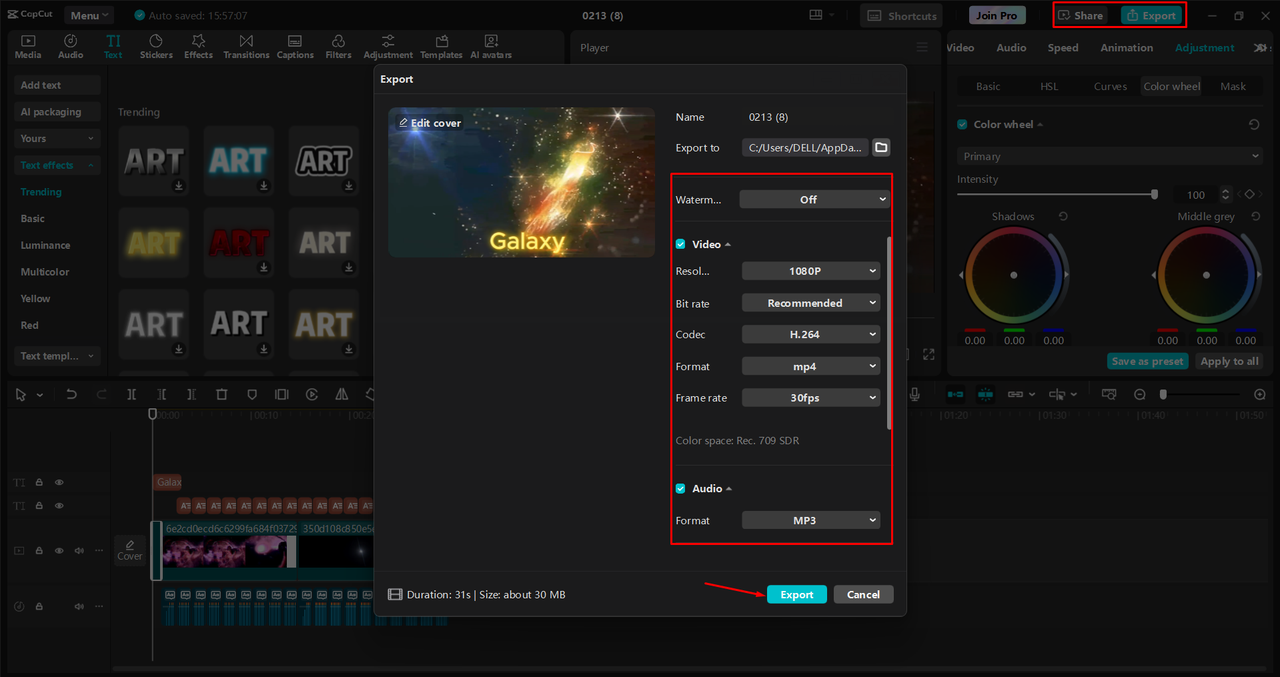Open the AI avatars panel
Screen dimensions: 1280x677
coord(491,47)
